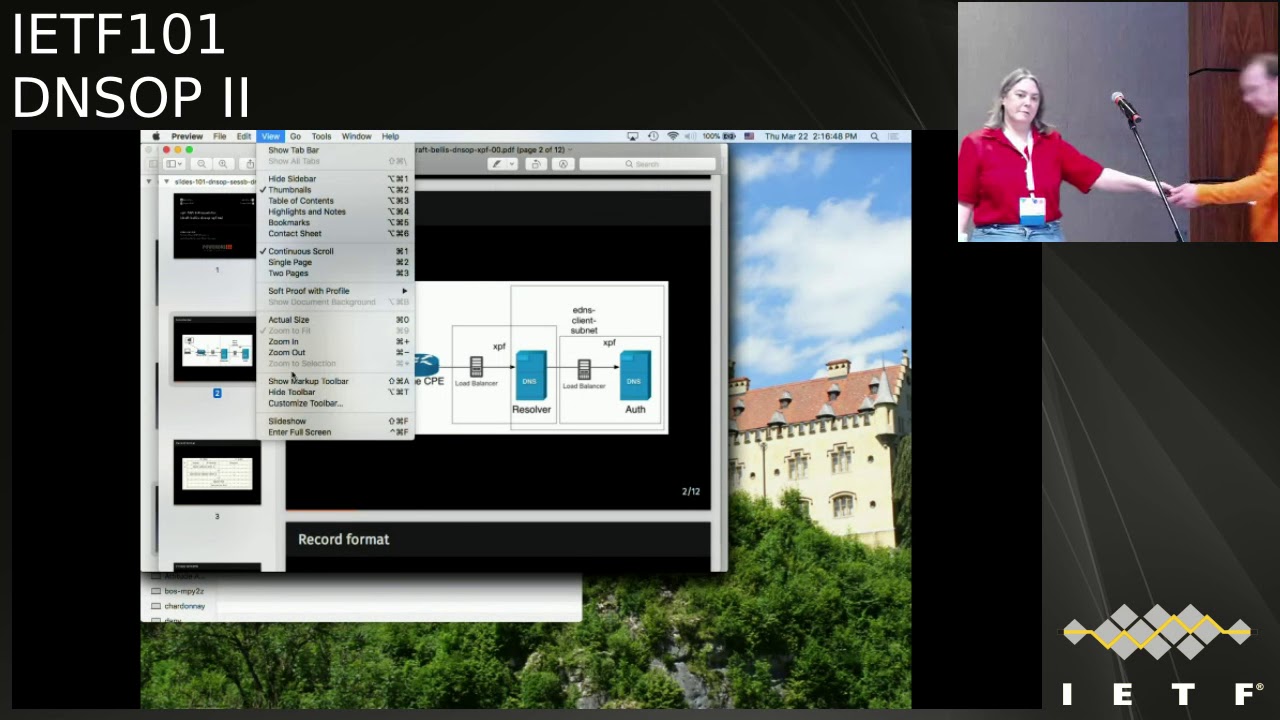Toggle the checked Thumbnails sidebar option
This screenshot has height=720, width=1280.
[x=335, y=190]
